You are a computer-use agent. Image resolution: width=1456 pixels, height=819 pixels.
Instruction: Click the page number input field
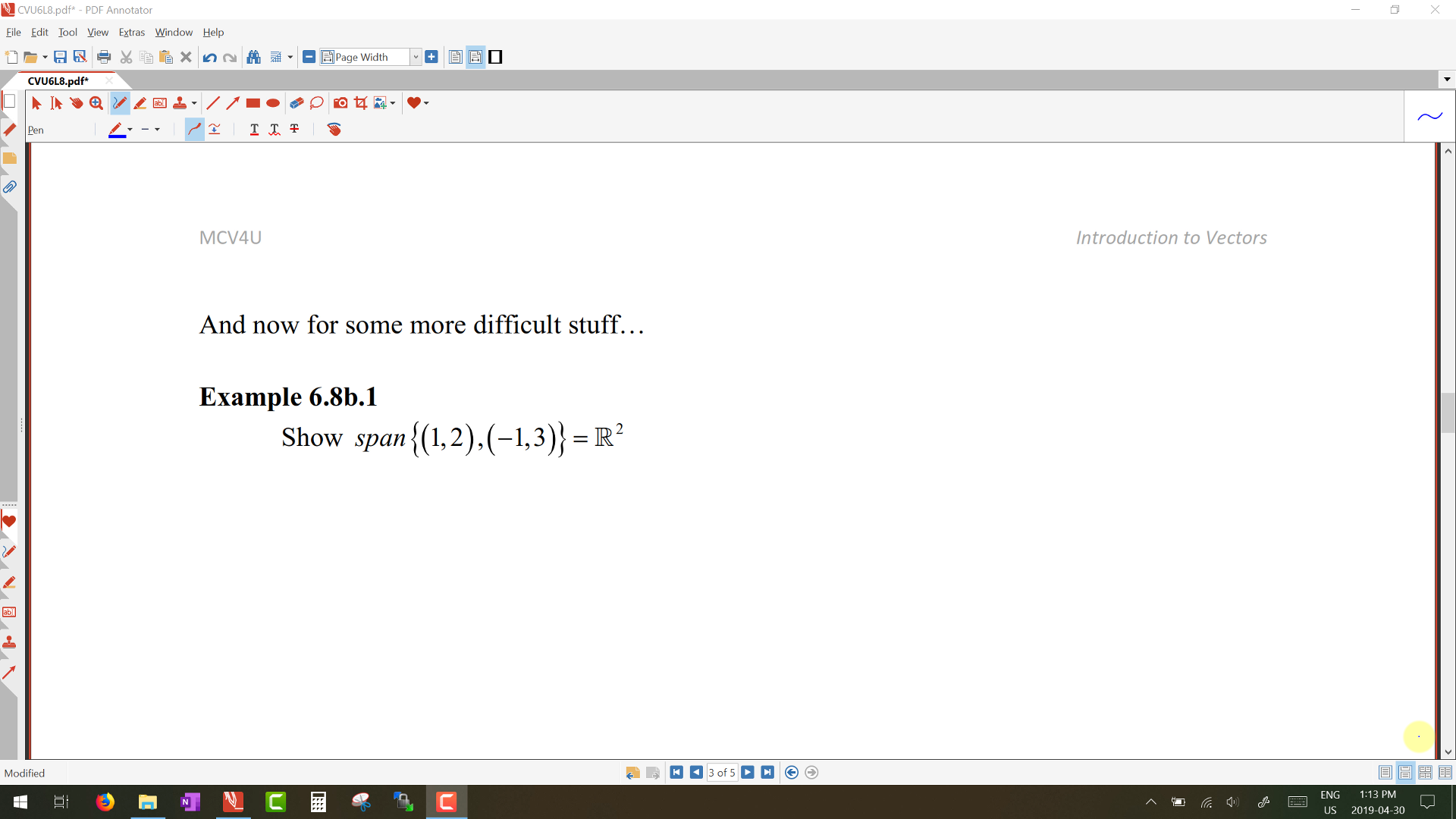[x=721, y=773]
